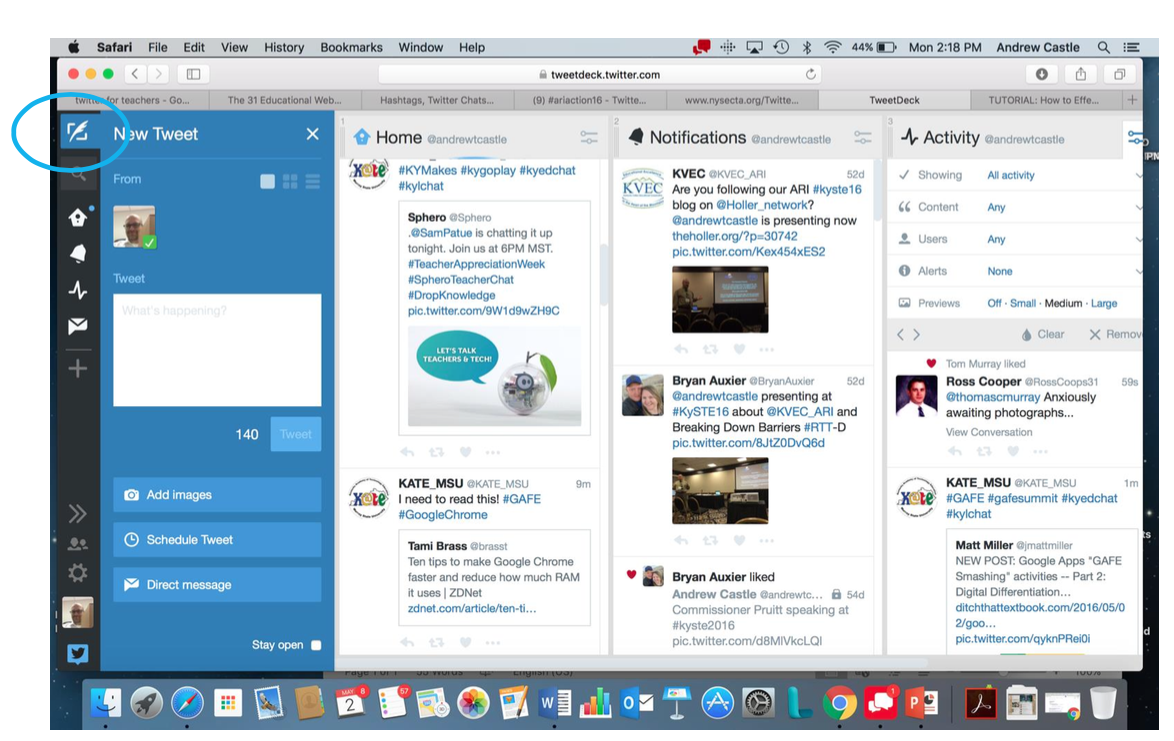Open a new Safari tab with plus
Image resolution: width=1174 pixels, height=741 pixels.
(x=1132, y=100)
